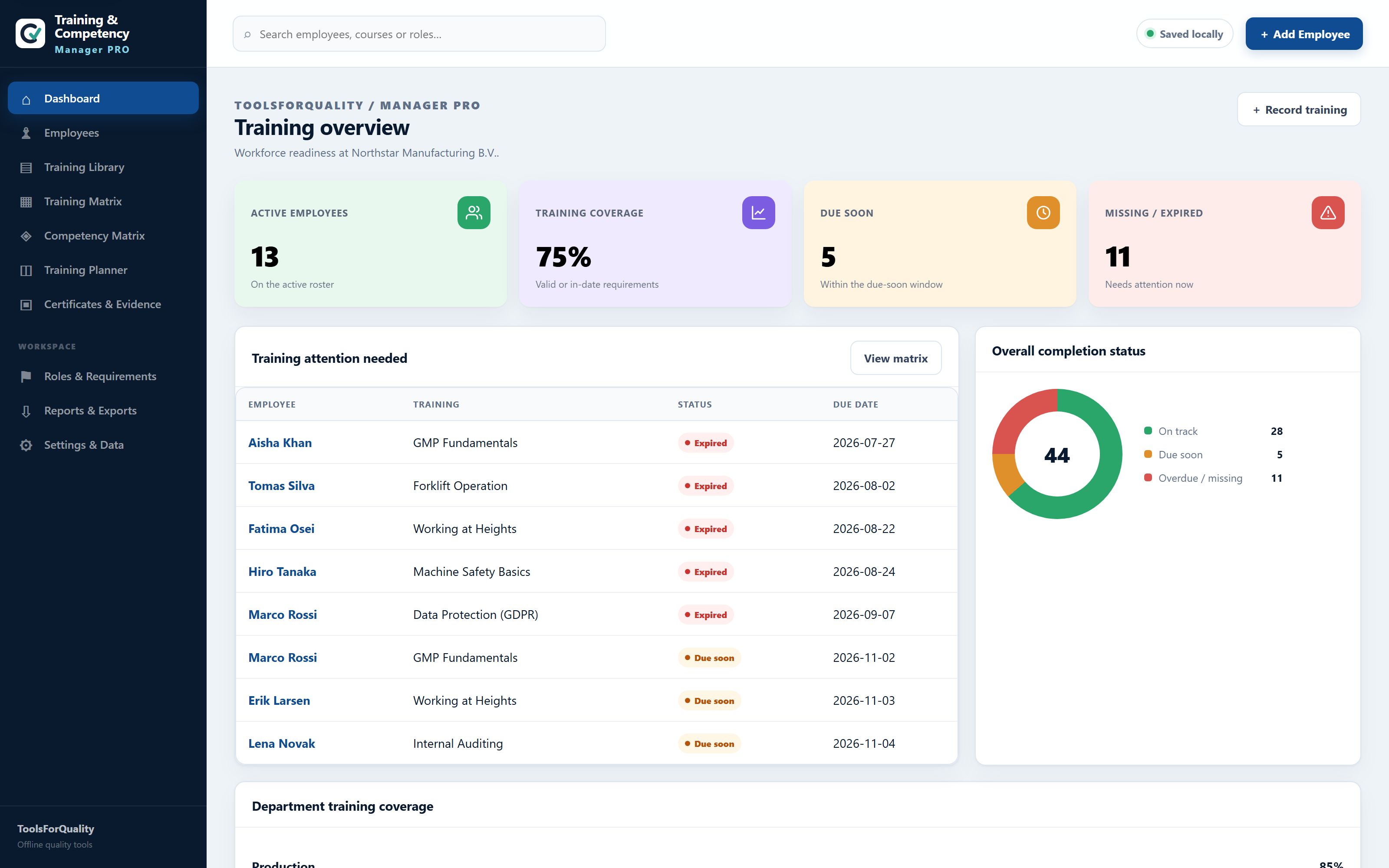Open the Employees menu item
1389x868 pixels.
tap(103, 133)
